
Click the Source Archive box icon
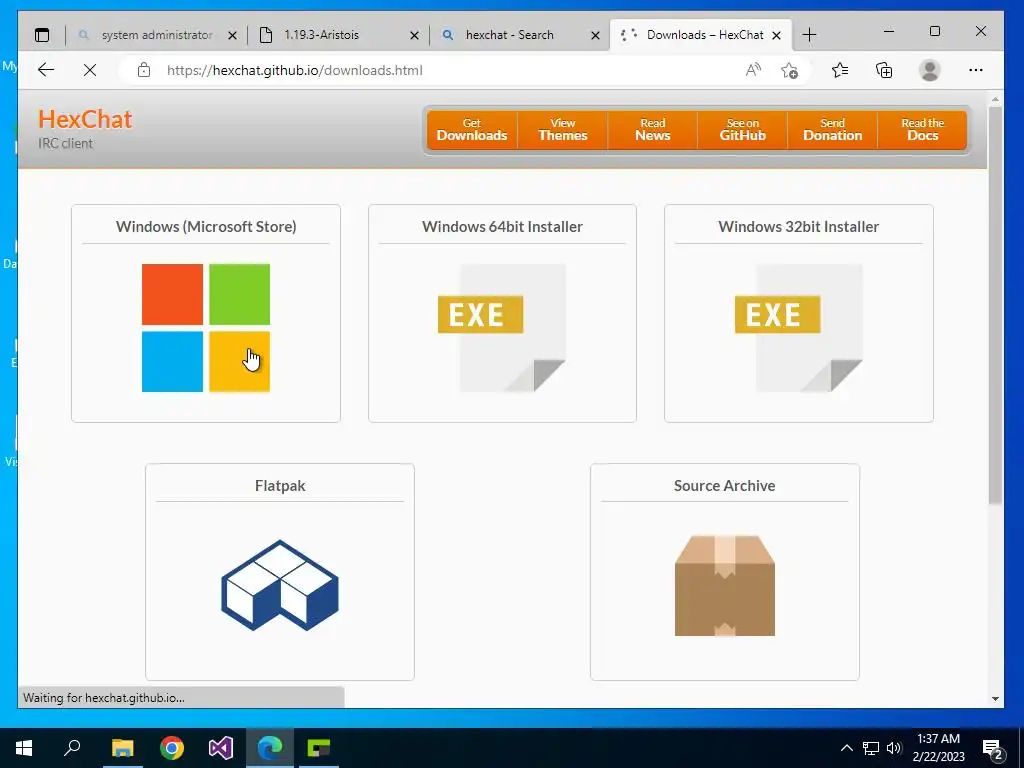725,585
